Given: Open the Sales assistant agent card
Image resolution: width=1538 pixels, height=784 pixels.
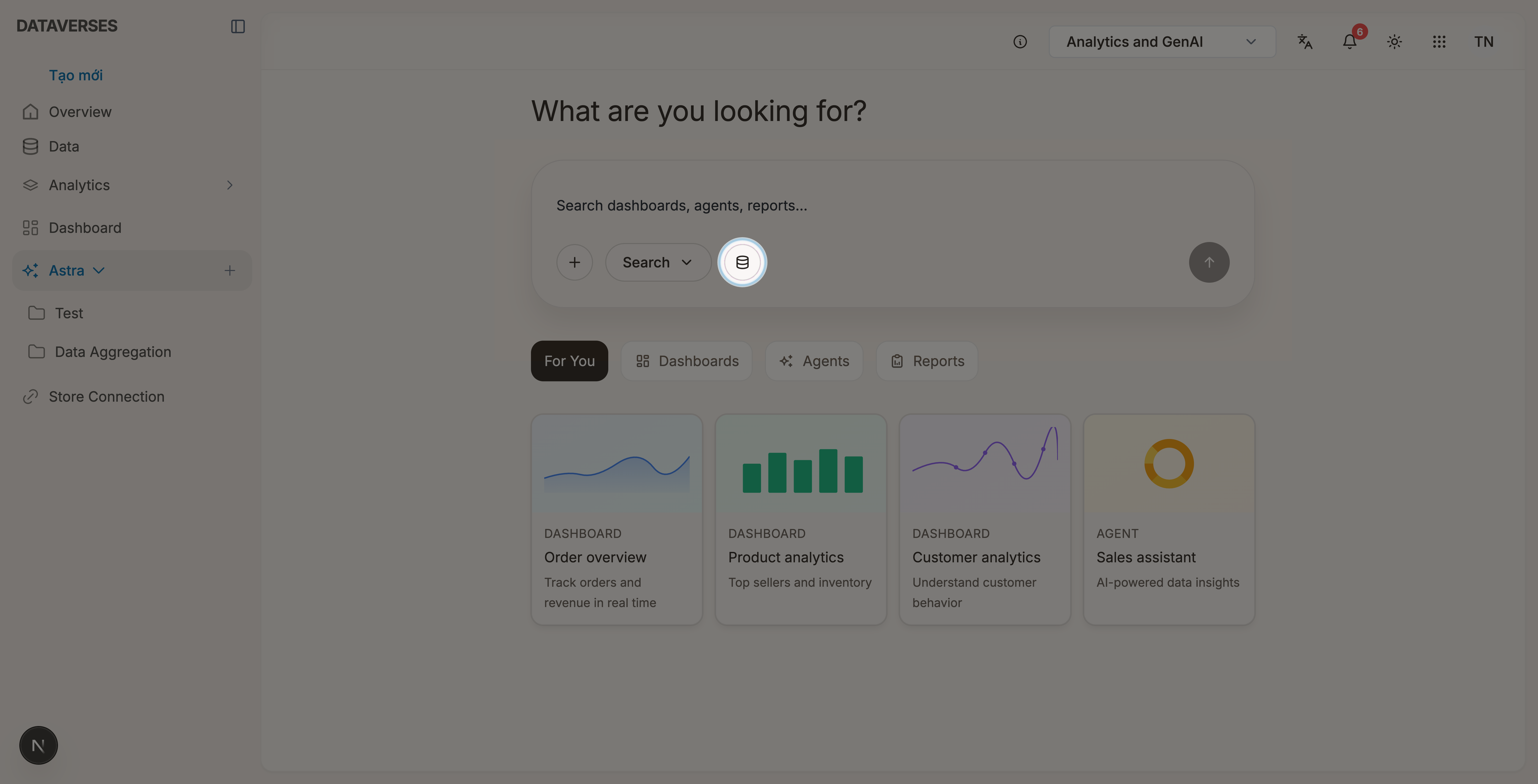Looking at the screenshot, I should (1169, 520).
